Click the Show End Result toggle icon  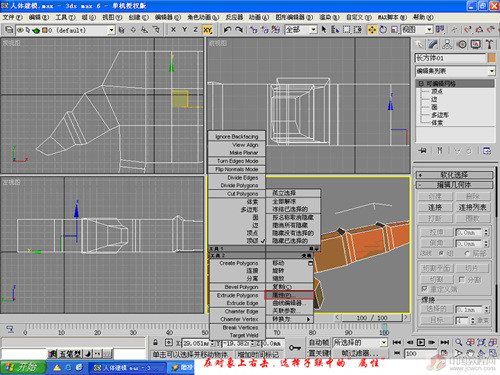(x=440, y=151)
